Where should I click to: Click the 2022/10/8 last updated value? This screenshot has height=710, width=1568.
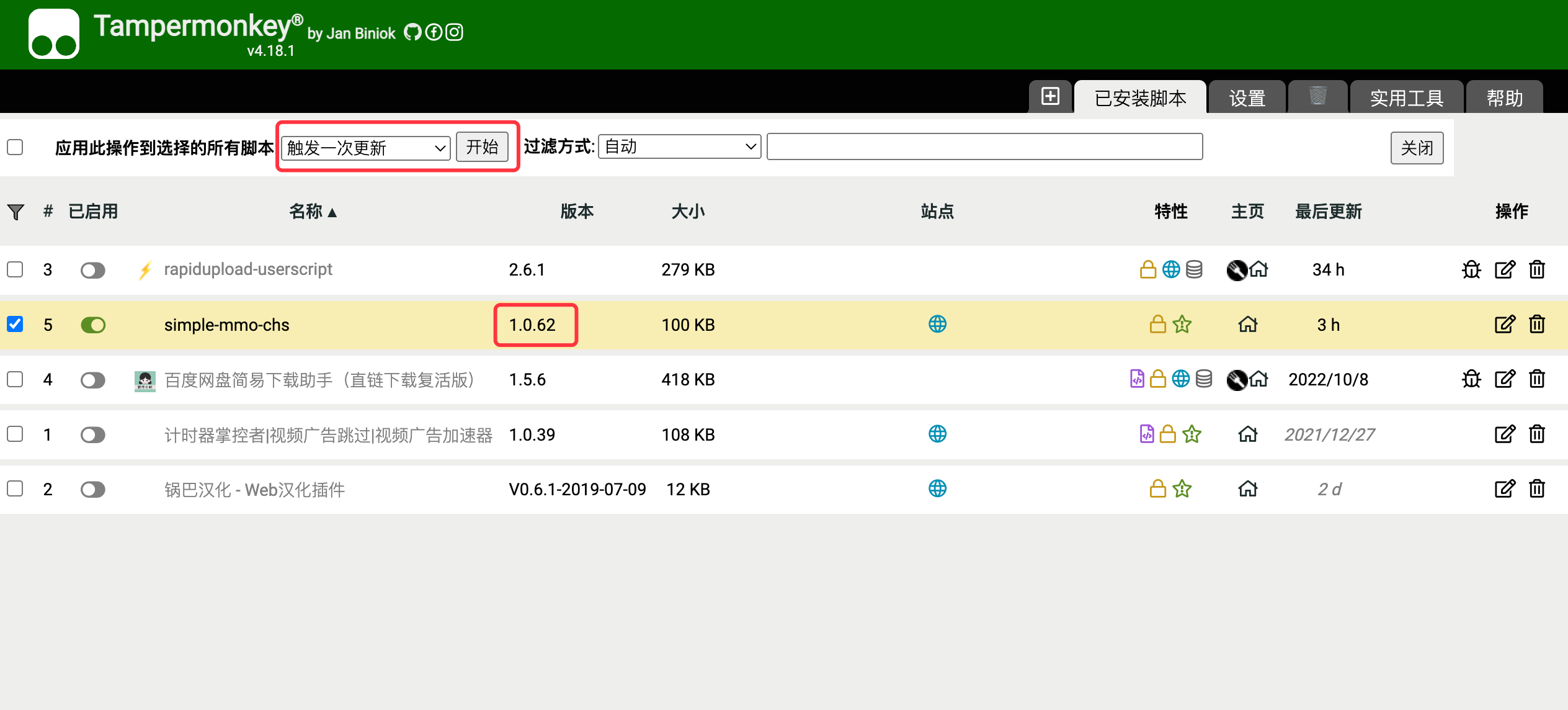[x=1328, y=379]
